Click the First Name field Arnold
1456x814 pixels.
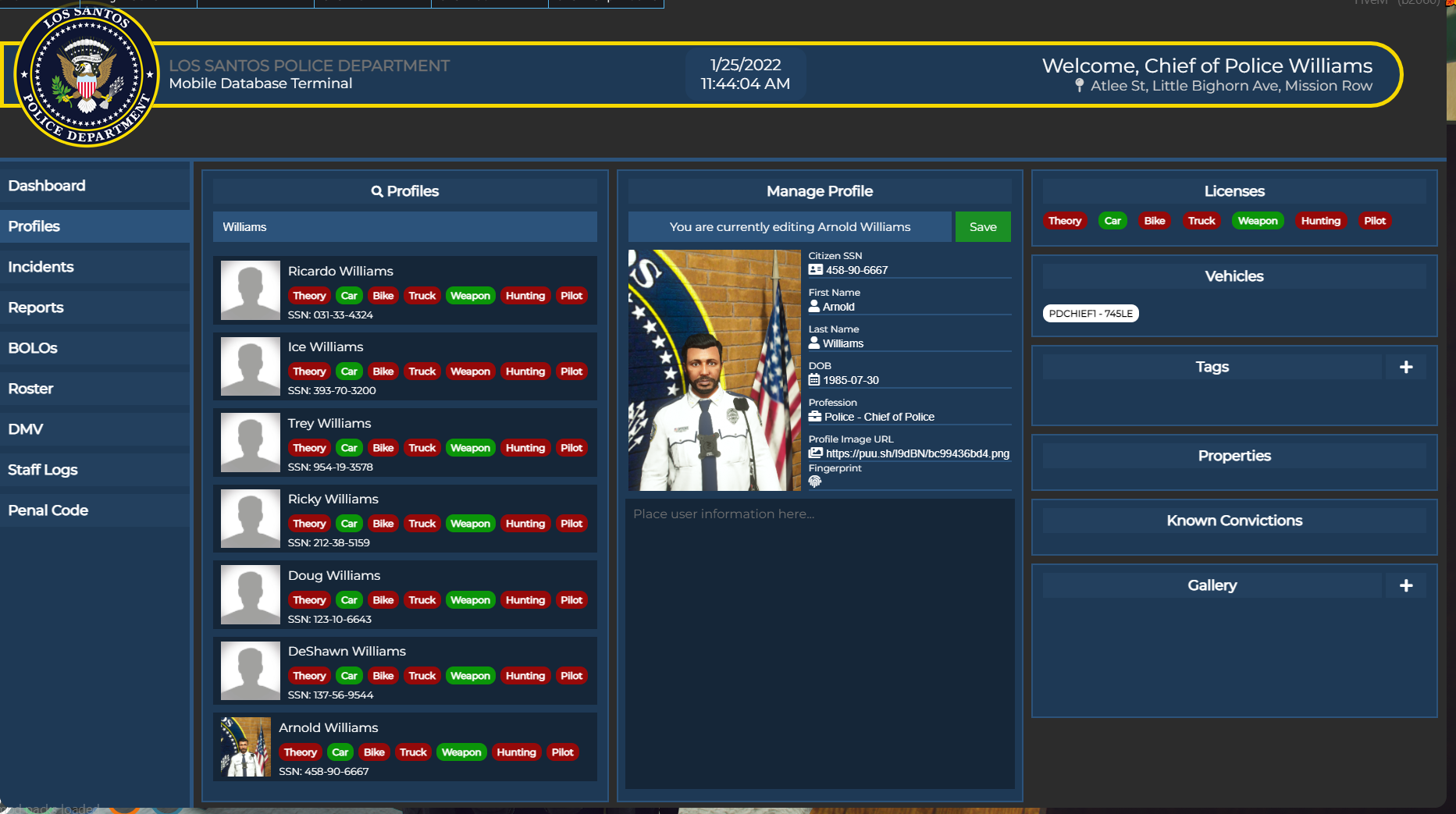coord(910,307)
